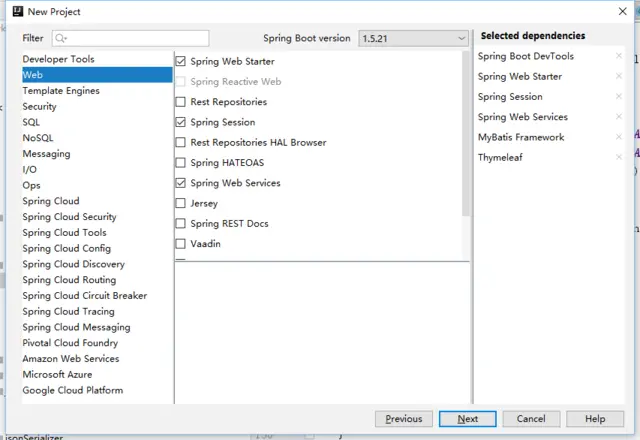Click into the Filter input field
Image resolution: width=640 pixels, height=440 pixels.
point(131,38)
